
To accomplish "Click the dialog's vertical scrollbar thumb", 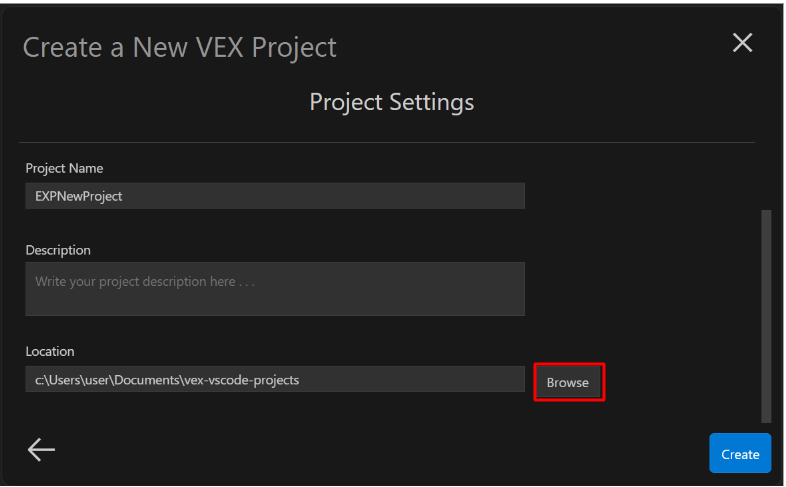I will tap(766, 315).
